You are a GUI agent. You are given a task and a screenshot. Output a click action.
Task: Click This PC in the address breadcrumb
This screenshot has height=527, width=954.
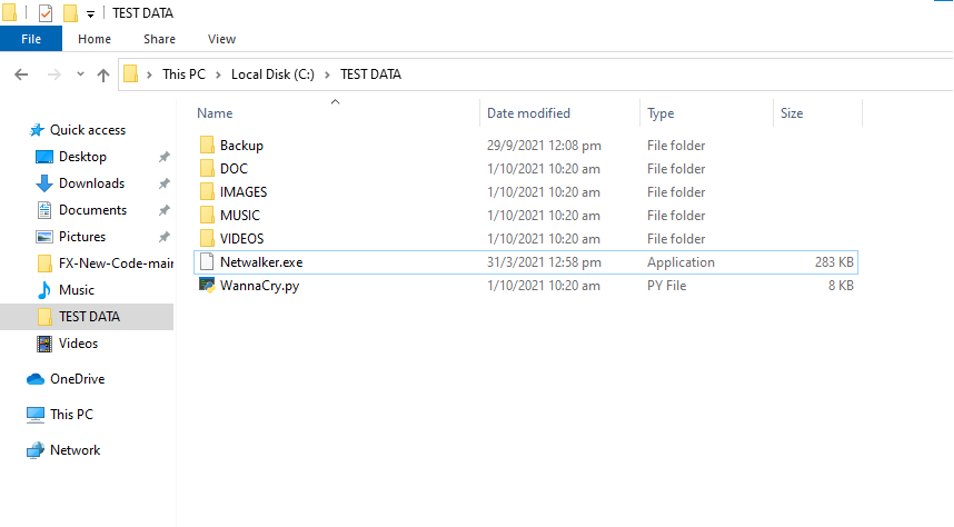coord(186,75)
